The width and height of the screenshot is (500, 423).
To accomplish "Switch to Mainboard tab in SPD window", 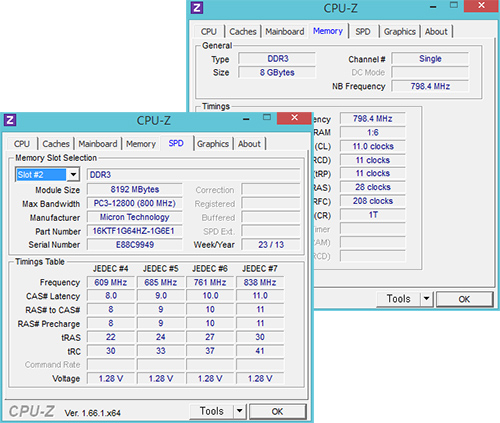I will click(98, 144).
